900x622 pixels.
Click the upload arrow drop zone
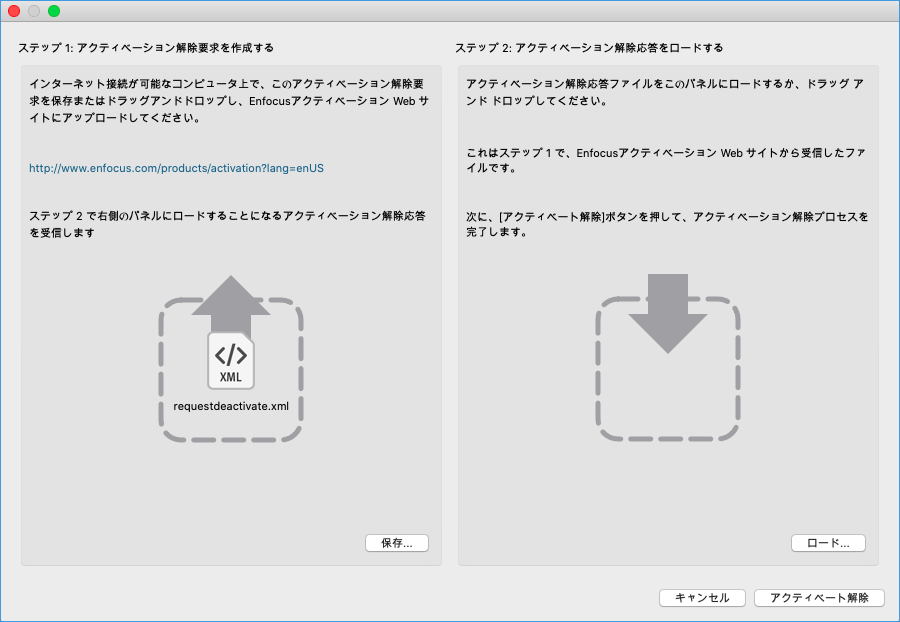coord(231,359)
